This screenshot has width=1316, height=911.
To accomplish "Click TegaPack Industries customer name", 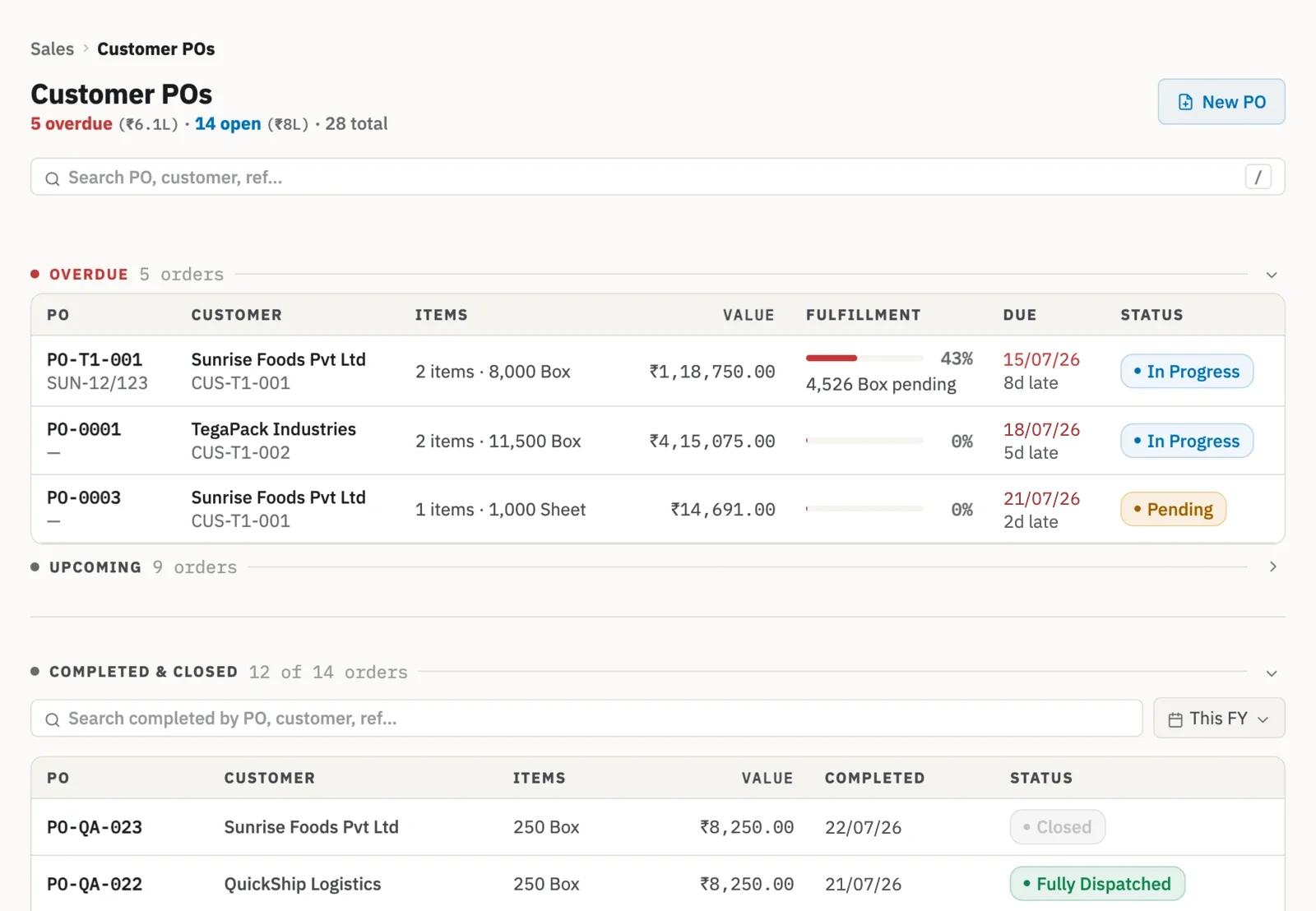I will (273, 429).
